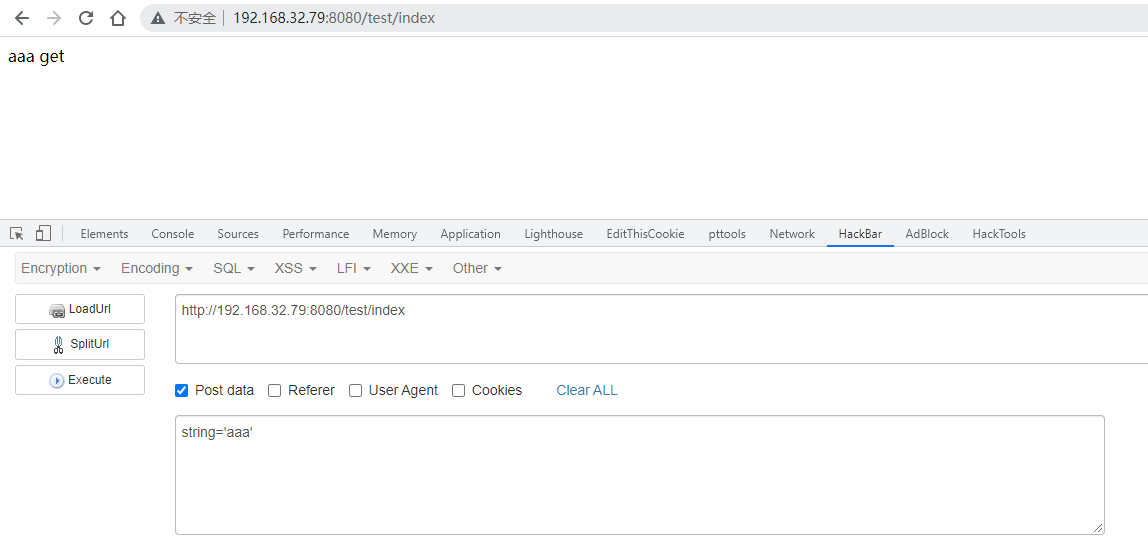Uncheck the Post data checkbox
The image size is (1148, 540).
(182, 391)
